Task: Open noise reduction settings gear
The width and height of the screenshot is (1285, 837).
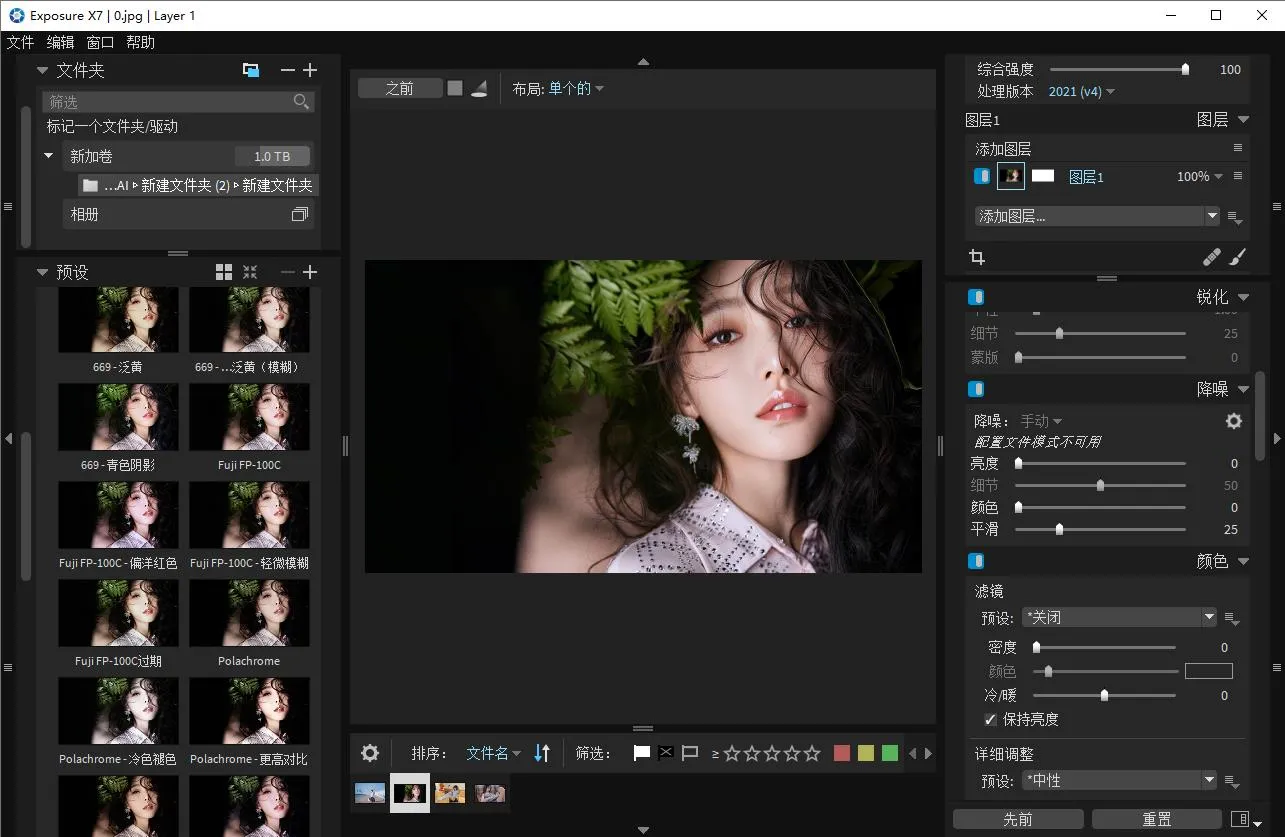Action: 1233,421
